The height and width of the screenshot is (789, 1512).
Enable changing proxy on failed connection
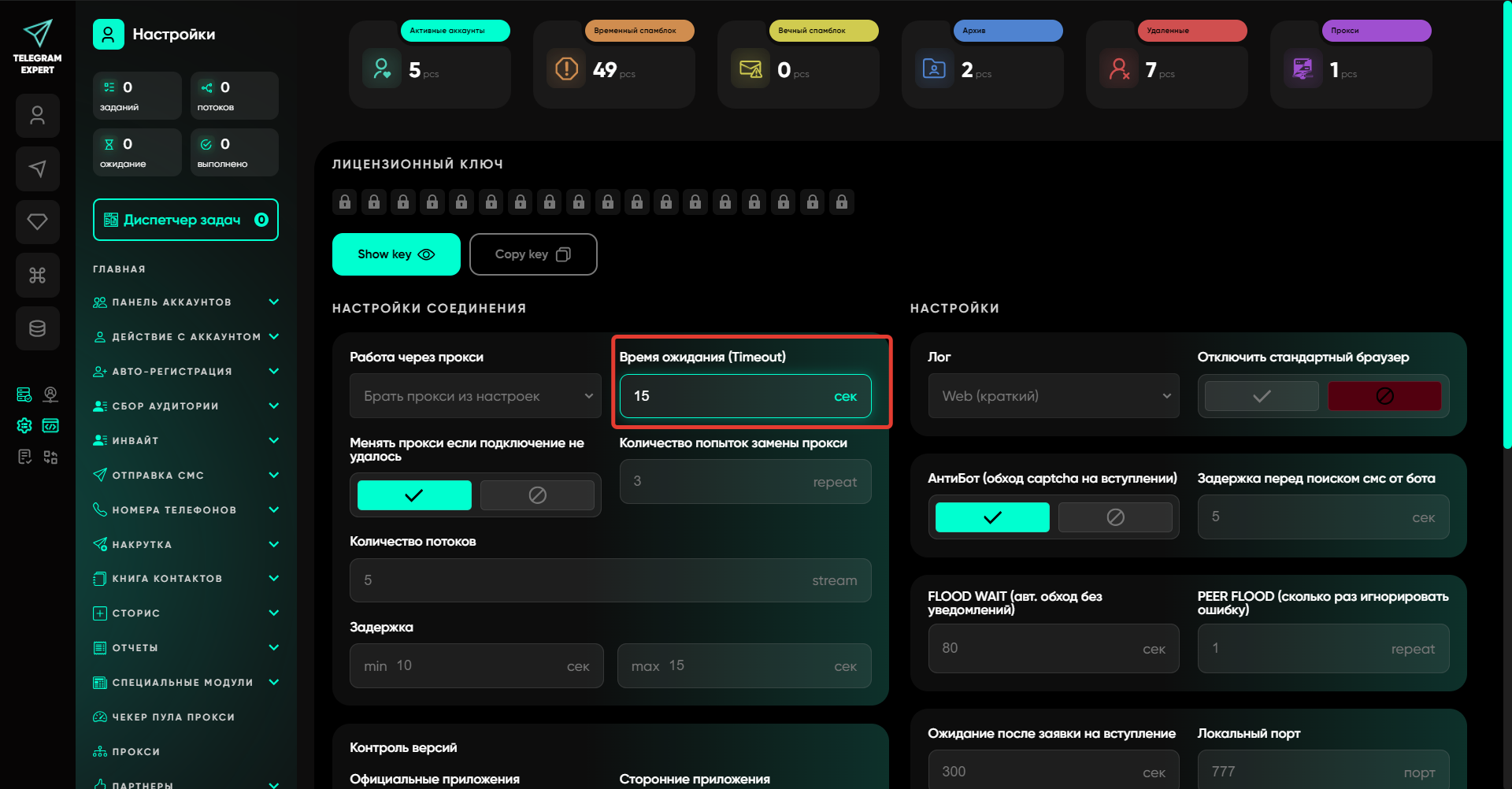[414, 495]
